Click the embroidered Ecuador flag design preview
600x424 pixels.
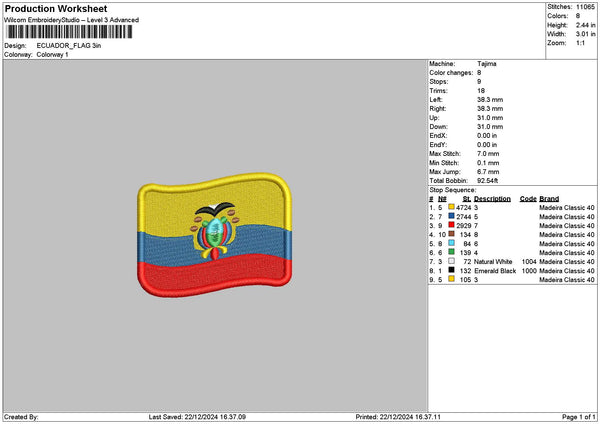(x=214, y=235)
